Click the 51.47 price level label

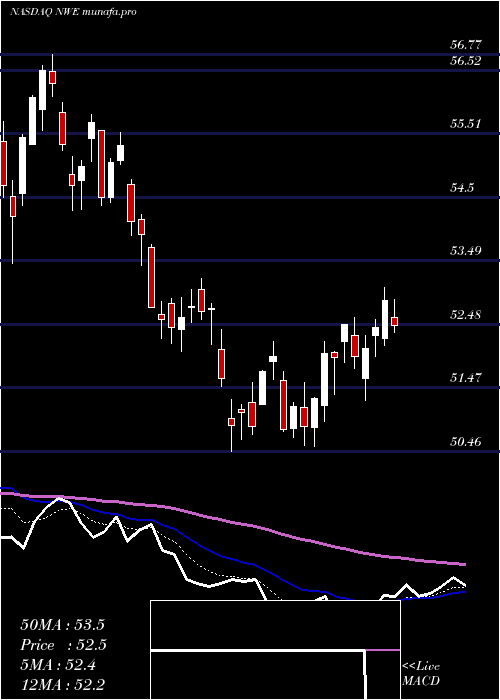[x=466, y=378]
